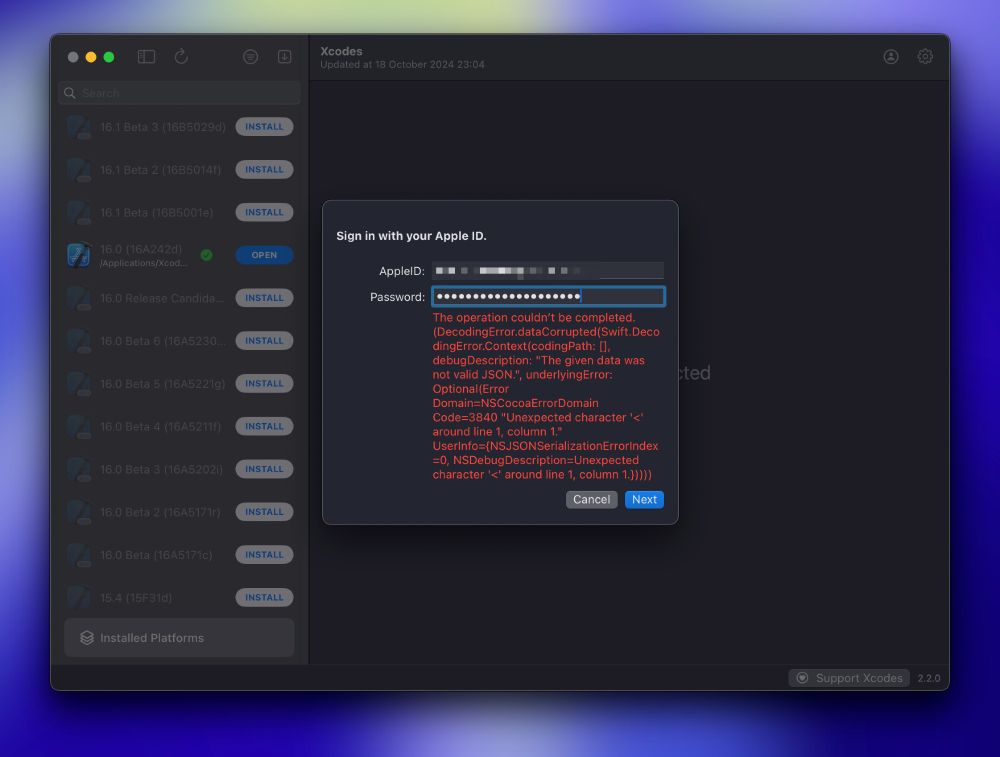
Task: Install Xcode 16.0 Beta 2
Action: 264,511
